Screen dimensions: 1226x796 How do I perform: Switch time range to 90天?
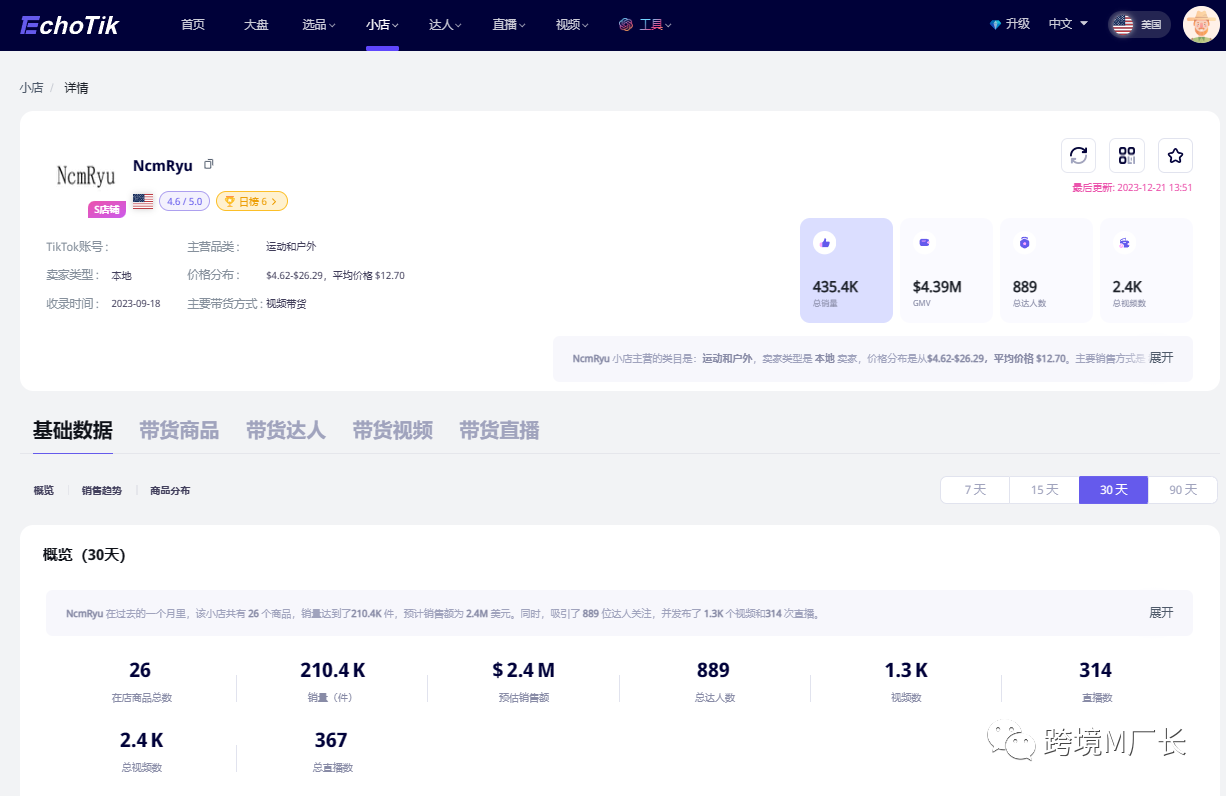(1183, 490)
